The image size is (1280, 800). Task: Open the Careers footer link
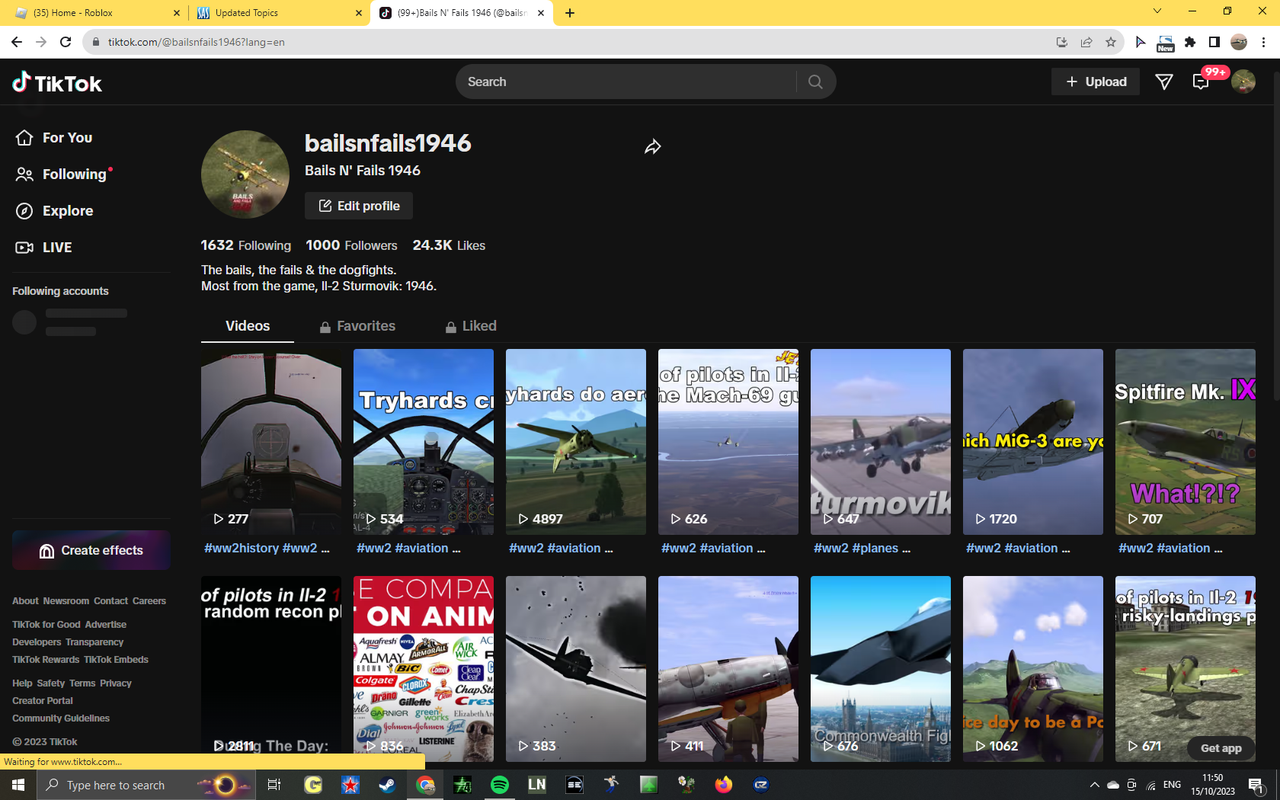pos(149,601)
